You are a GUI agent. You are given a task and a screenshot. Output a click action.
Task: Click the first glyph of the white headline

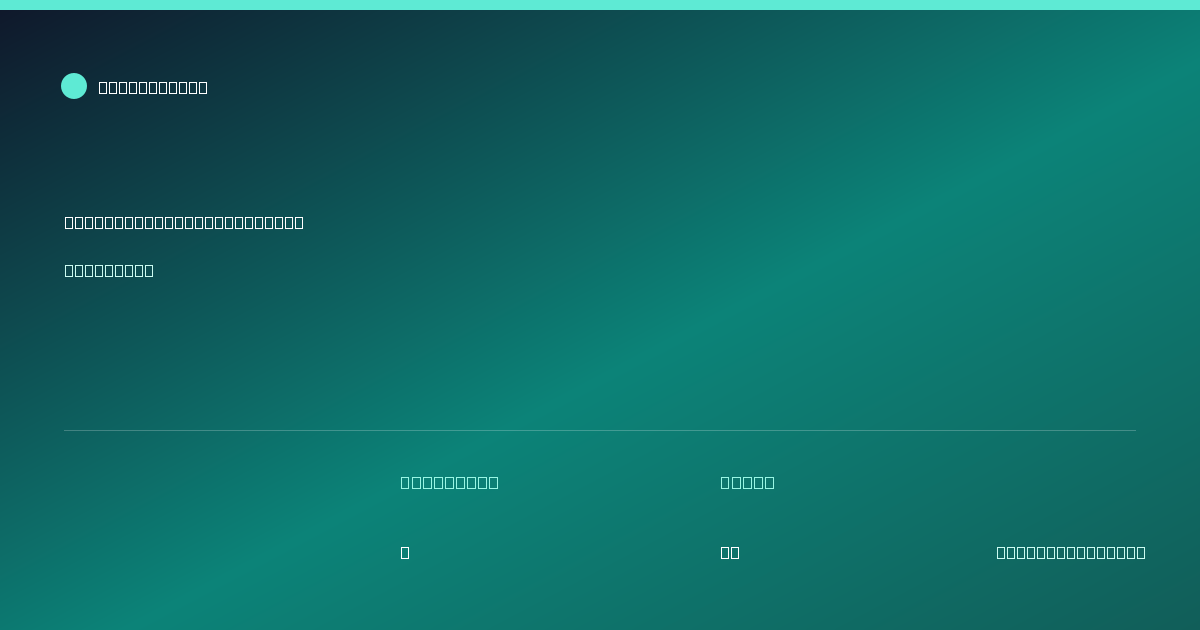click(69, 222)
